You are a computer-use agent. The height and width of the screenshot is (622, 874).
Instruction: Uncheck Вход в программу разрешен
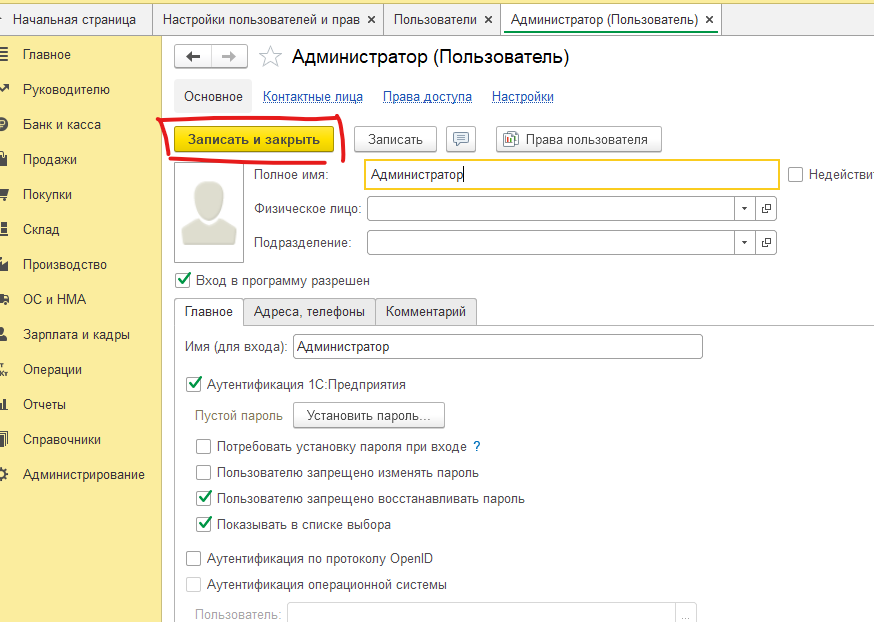point(183,280)
